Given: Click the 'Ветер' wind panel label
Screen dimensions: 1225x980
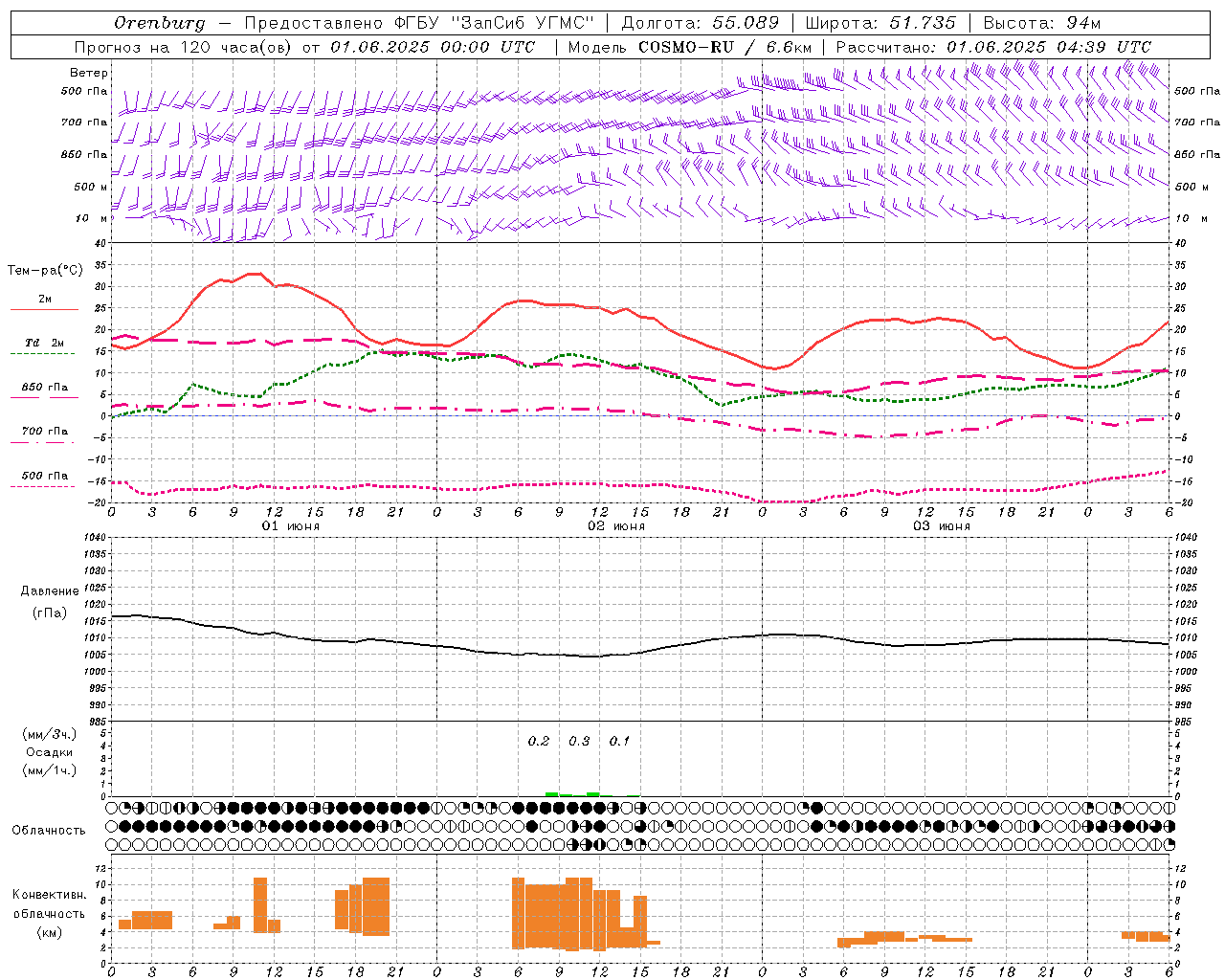Looking at the screenshot, I should coord(89,73).
